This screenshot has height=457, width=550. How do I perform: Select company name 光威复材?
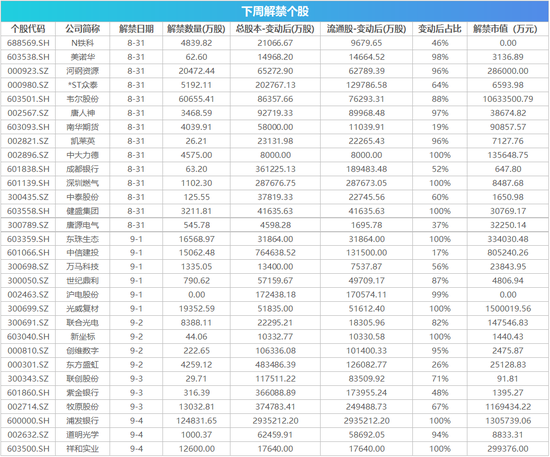pyautogui.click(x=82, y=309)
